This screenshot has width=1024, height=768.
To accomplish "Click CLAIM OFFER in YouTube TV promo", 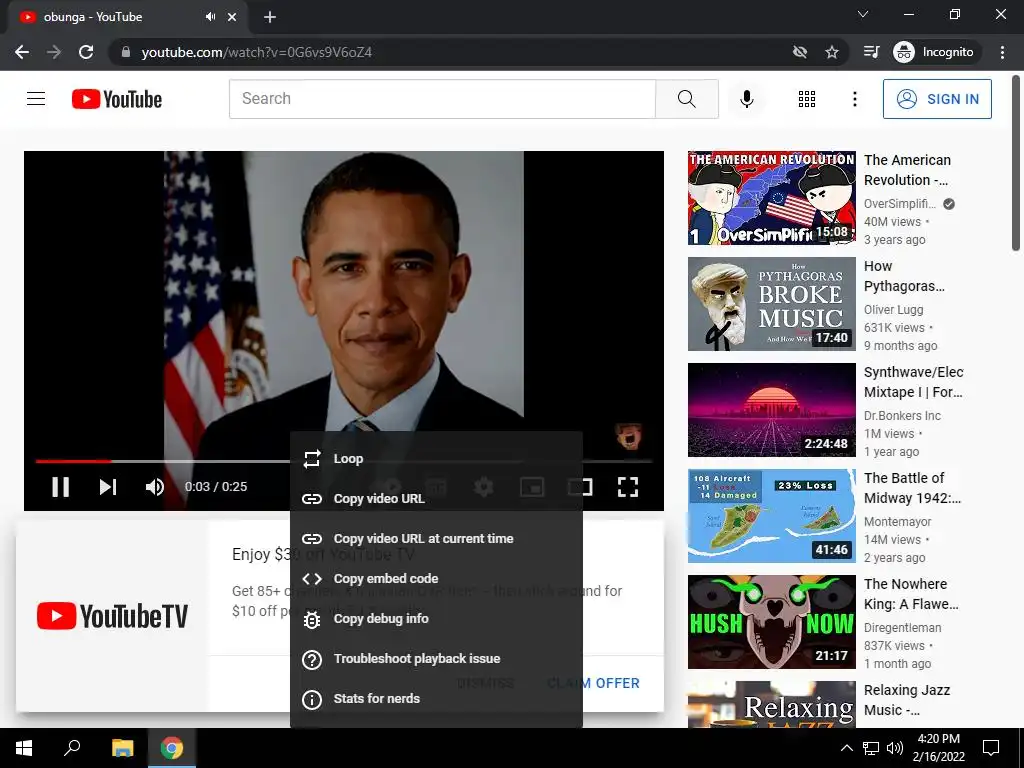I will pyautogui.click(x=593, y=682).
